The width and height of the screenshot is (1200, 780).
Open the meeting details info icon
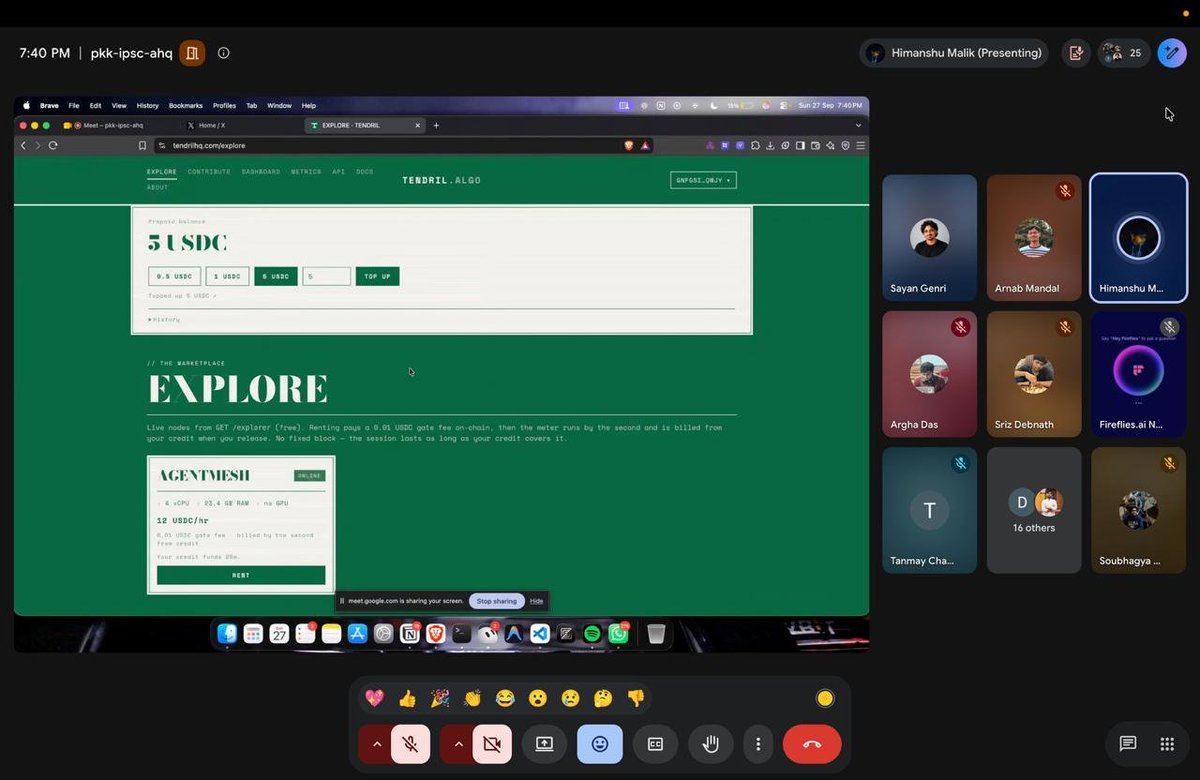pos(223,53)
